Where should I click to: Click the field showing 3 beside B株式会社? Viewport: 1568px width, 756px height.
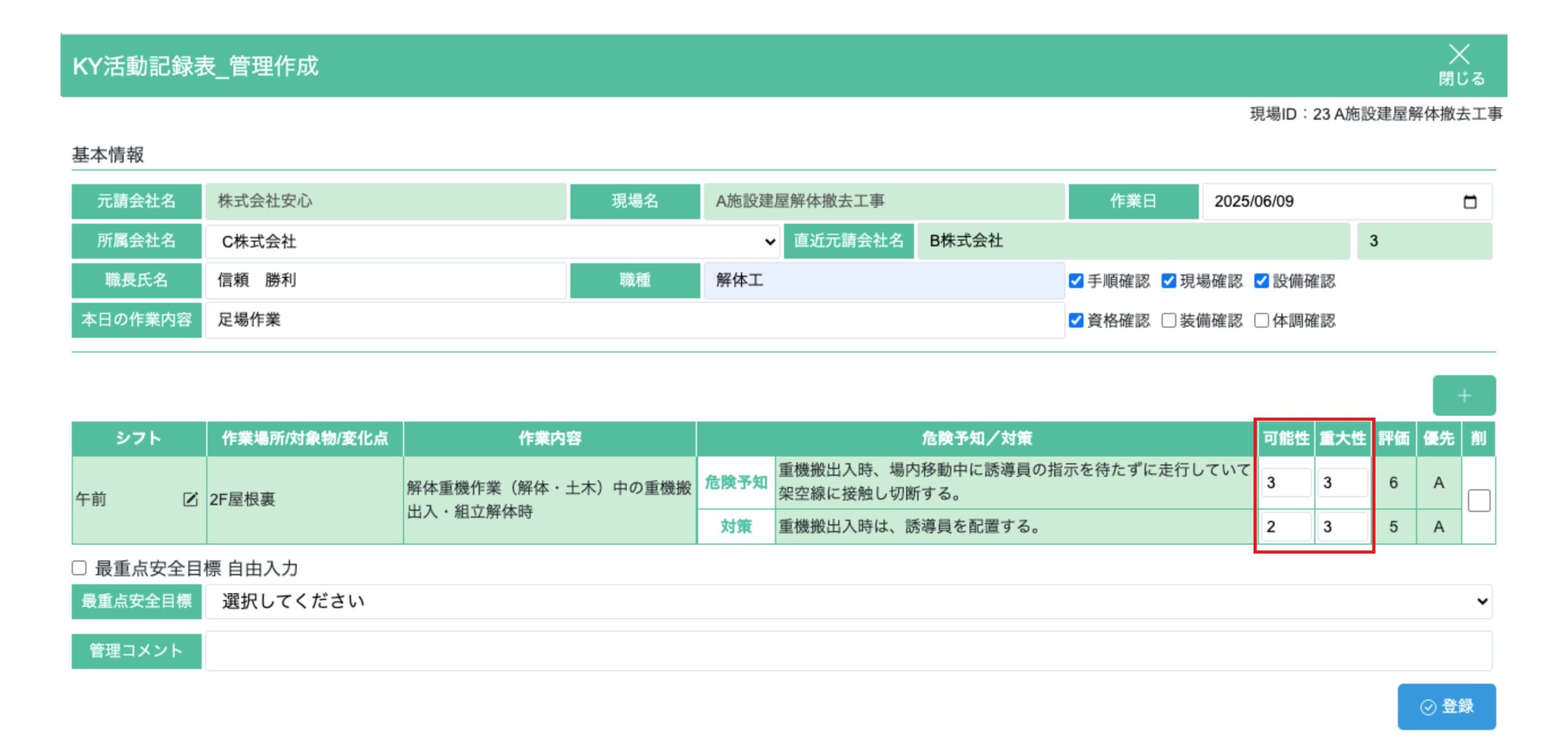pos(1425,241)
